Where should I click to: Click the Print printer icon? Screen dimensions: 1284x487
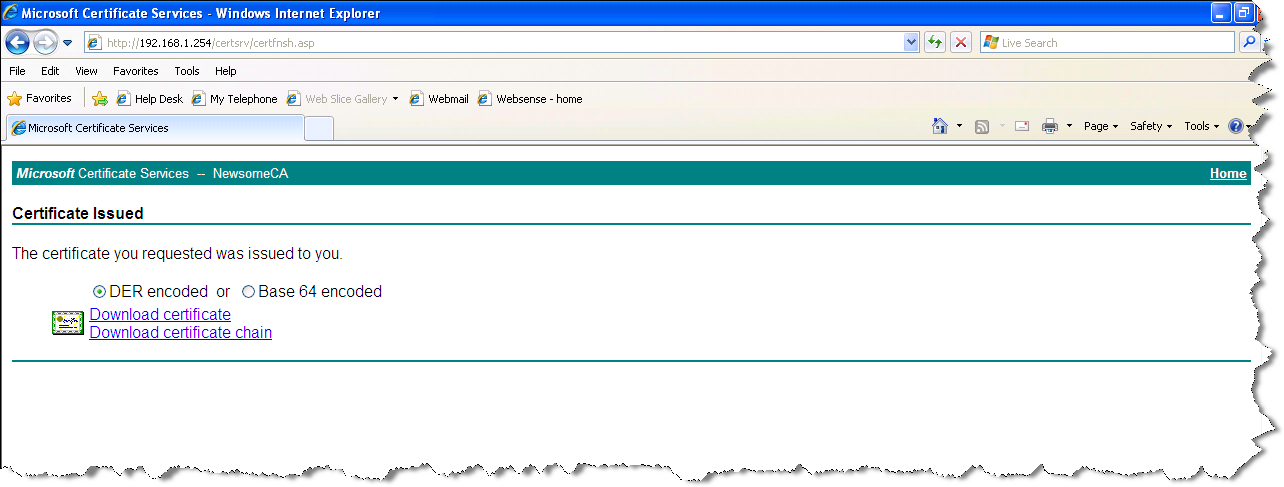tap(1050, 126)
